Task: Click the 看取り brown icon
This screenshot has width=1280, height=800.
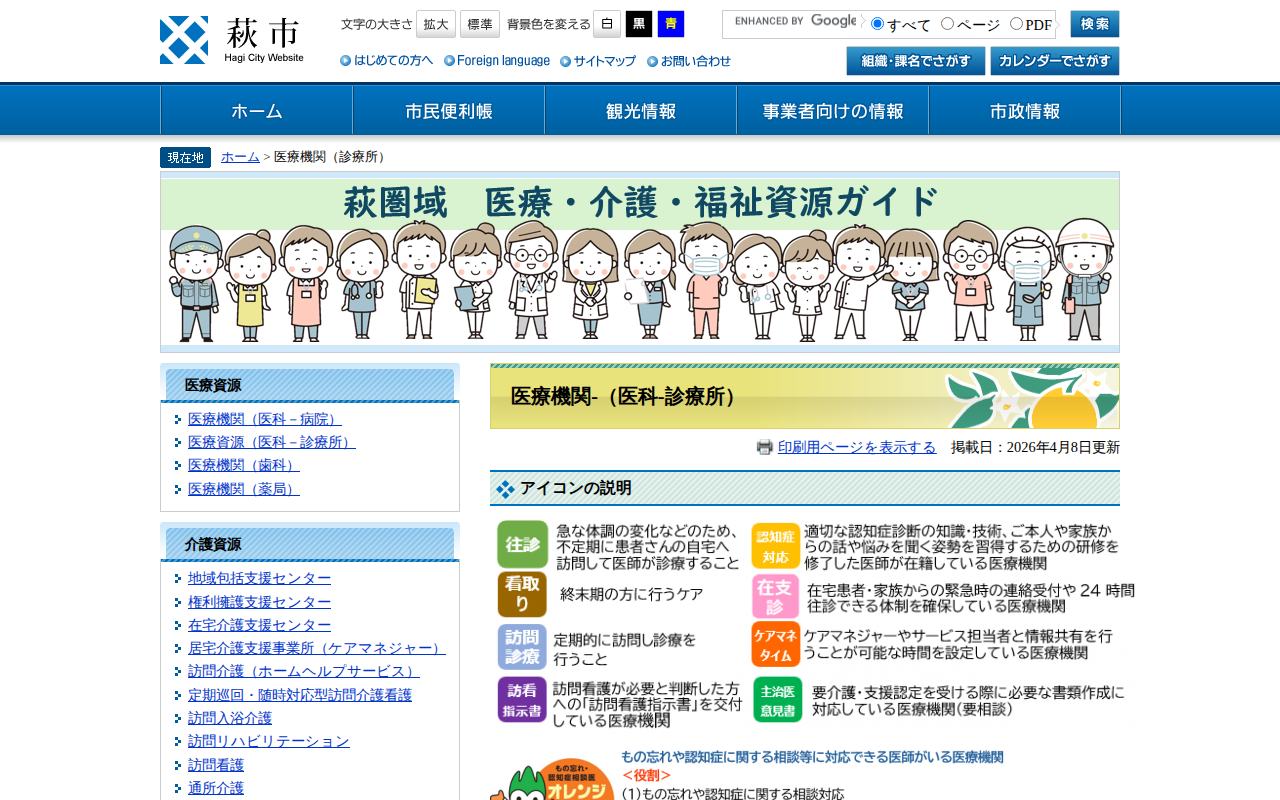Action: pyautogui.click(x=522, y=594)
